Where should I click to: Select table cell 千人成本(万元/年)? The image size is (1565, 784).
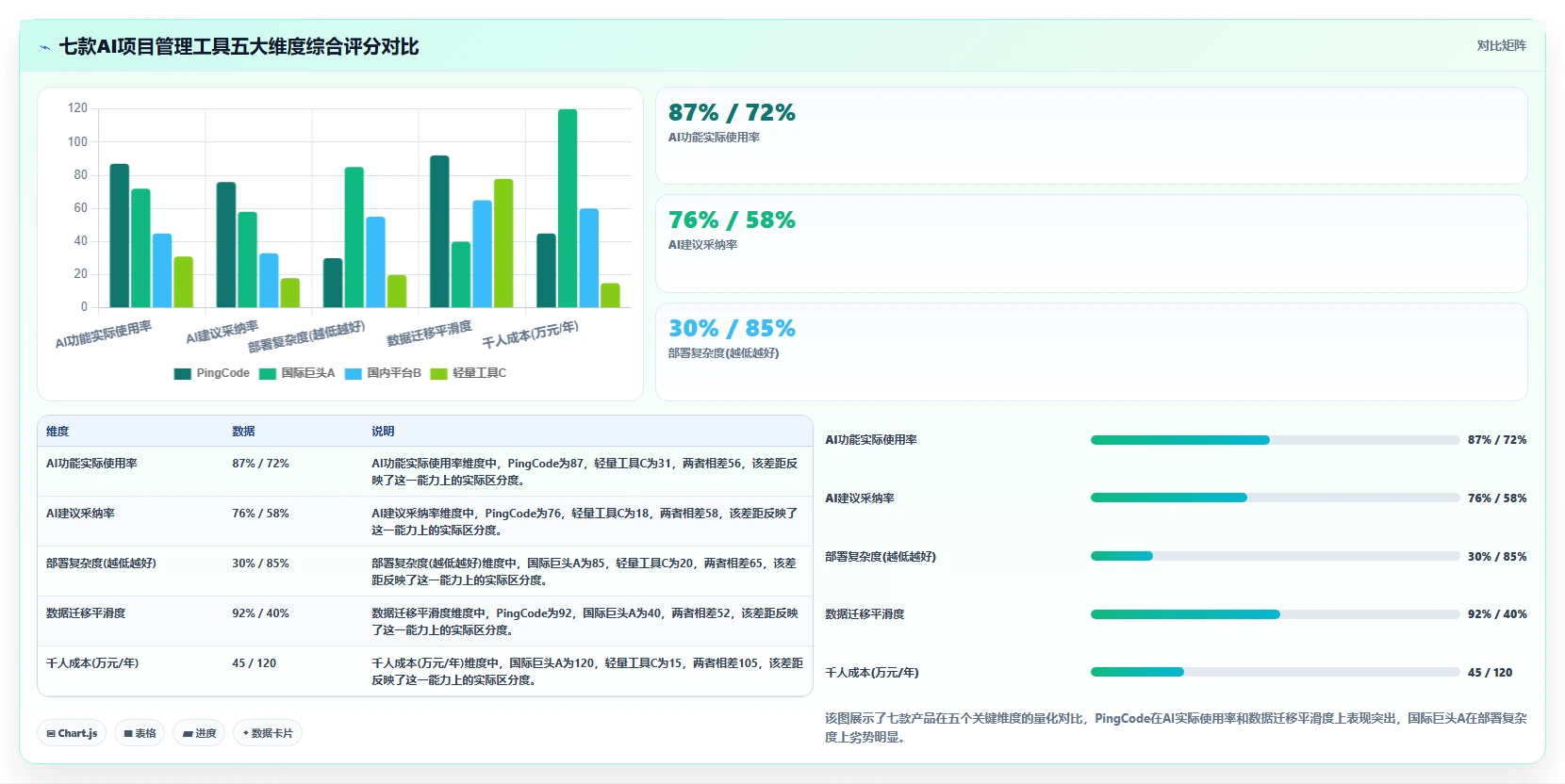coord(92,663)
